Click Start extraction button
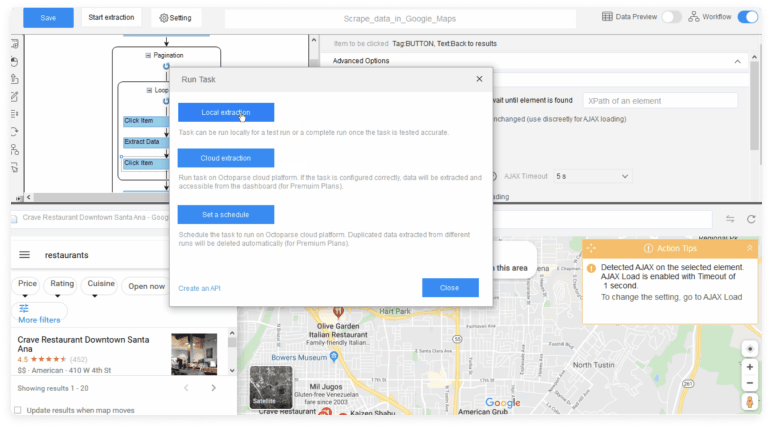771x428 pixels. [111, 17]
